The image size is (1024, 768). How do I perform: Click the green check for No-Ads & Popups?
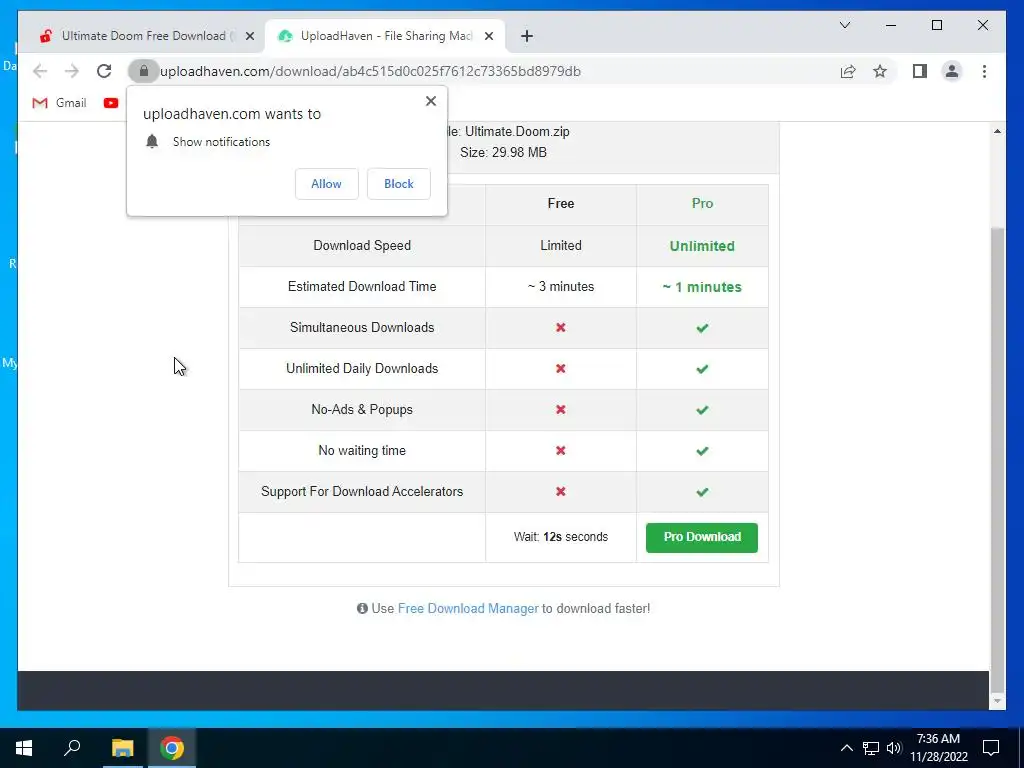(x=702, y=410)
